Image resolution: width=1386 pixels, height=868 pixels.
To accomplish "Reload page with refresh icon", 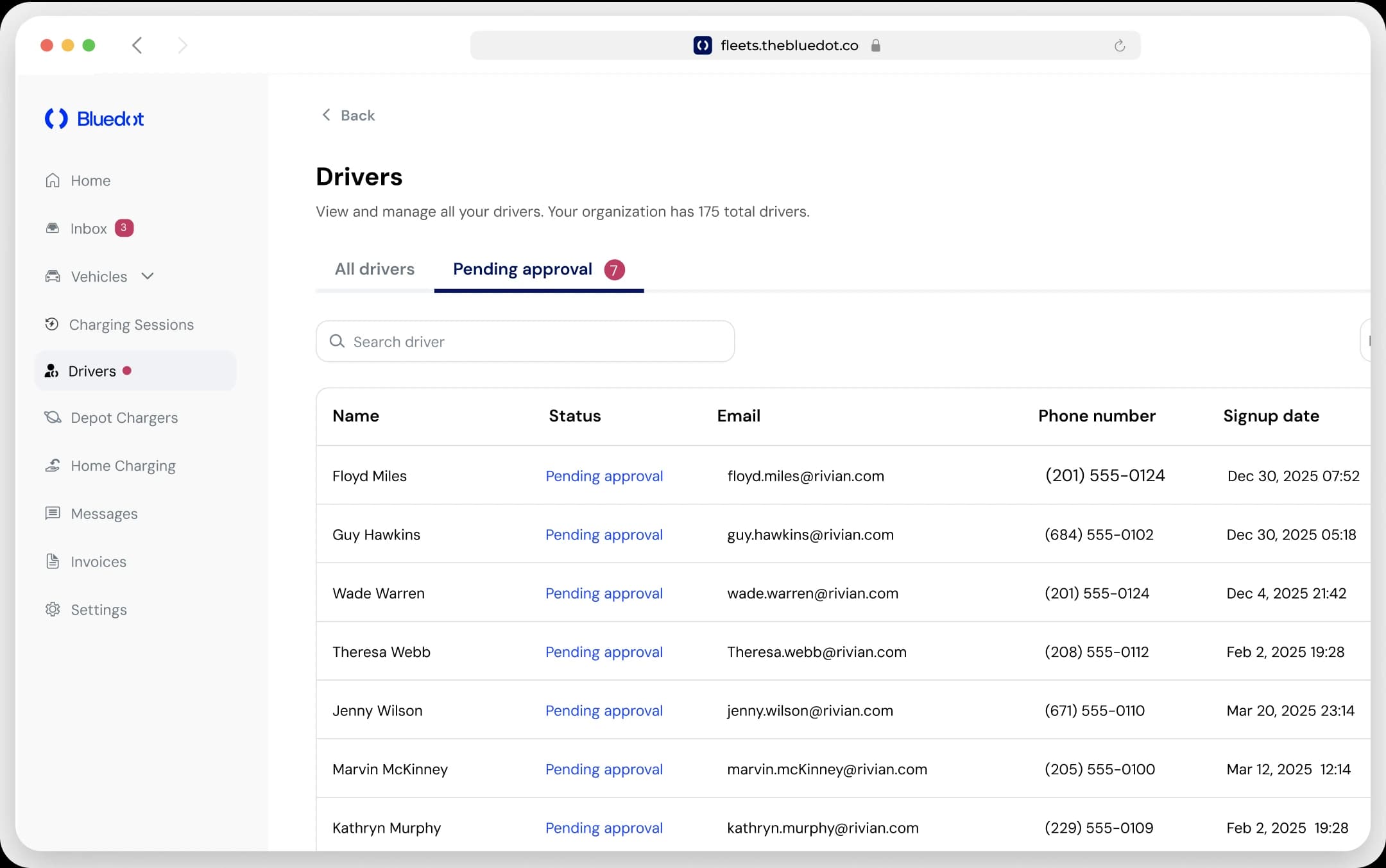I will click(x=1120, y=46).
